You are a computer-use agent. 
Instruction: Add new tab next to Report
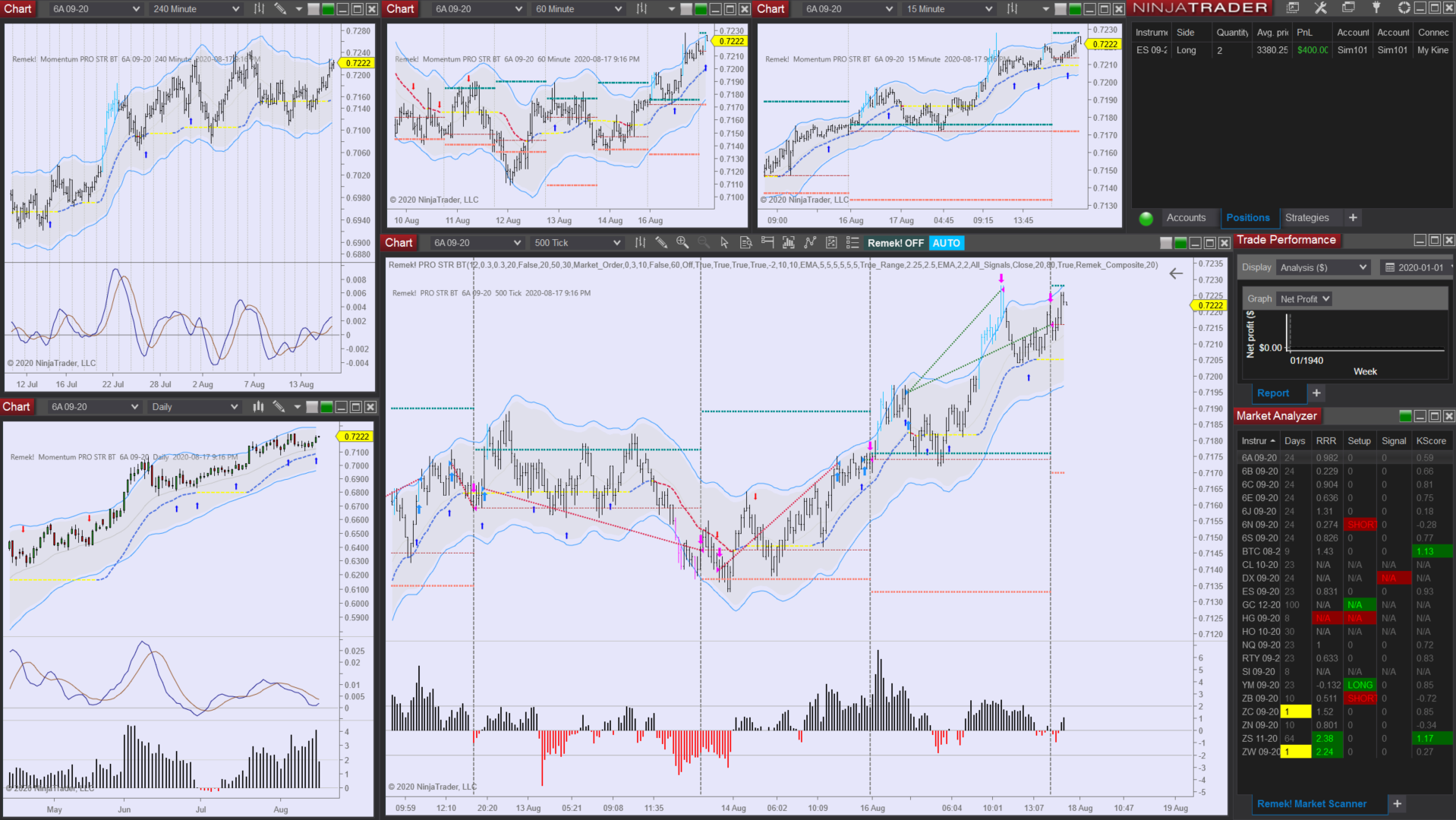pos(1316,393)
